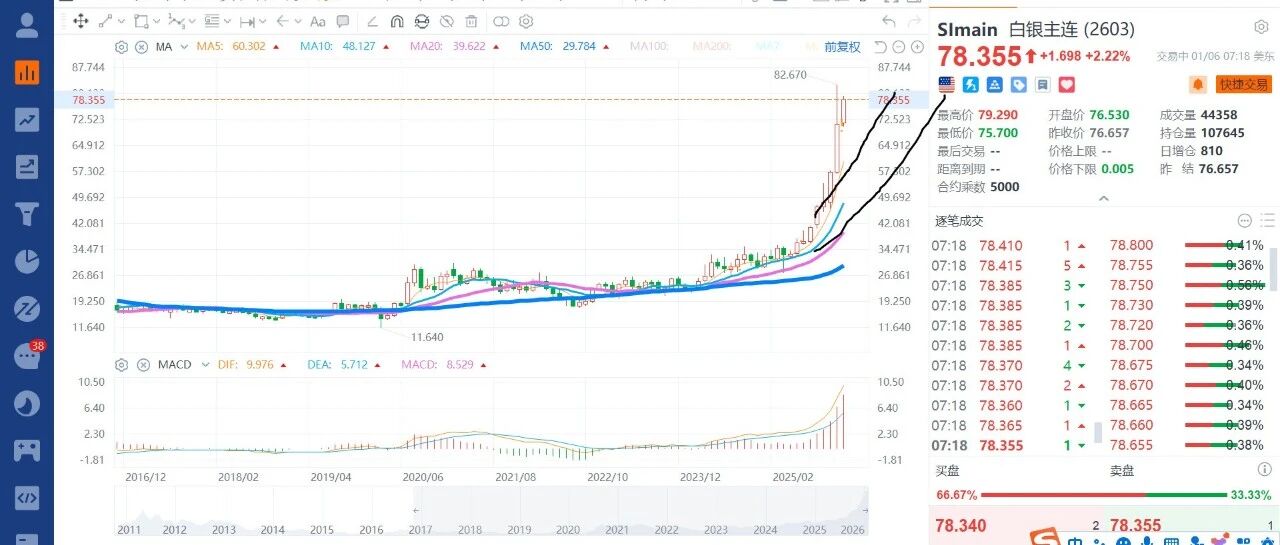Screen dimensions: 1280x545
Task: Expand the MA indicator dropdown
Action: tap(184, 47)
